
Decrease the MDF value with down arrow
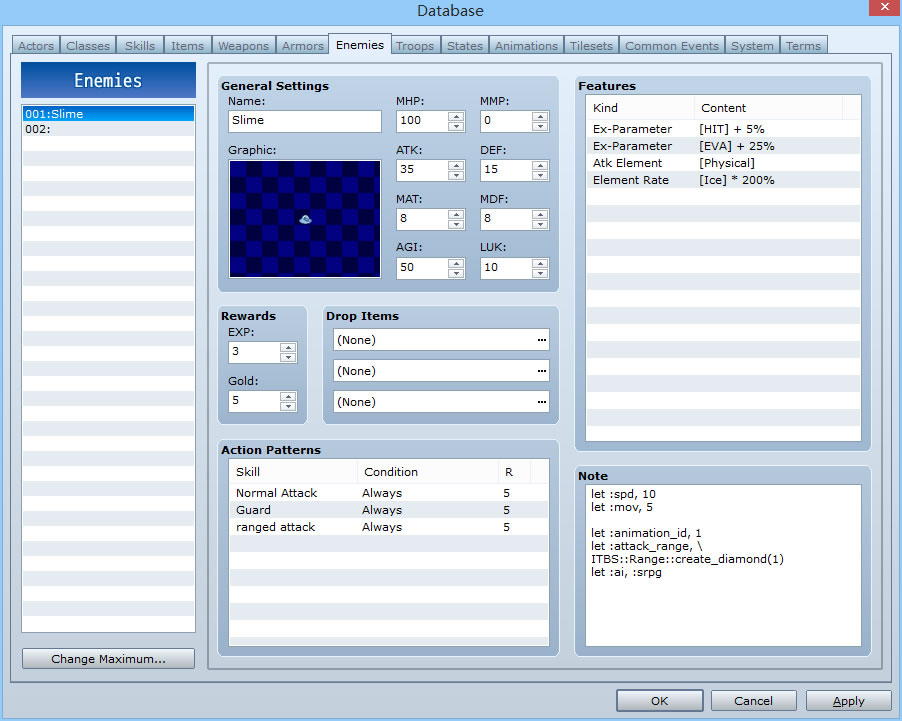click(540, 224)
